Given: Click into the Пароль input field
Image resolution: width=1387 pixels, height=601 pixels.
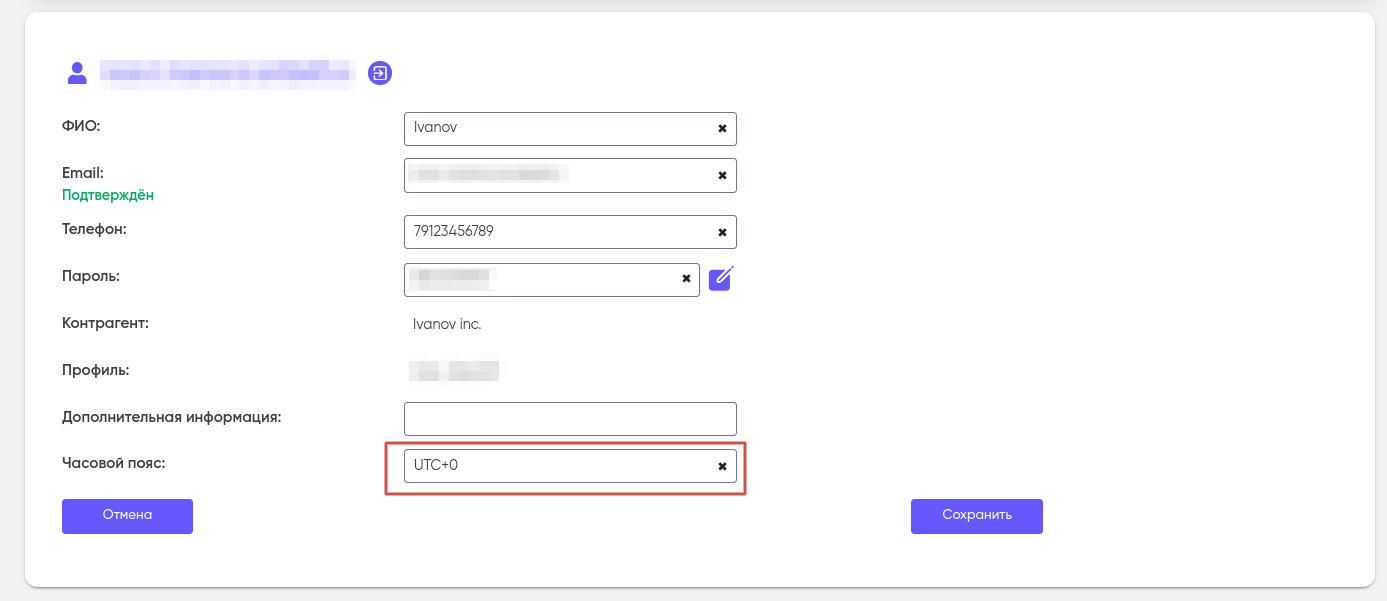Looking at the screenshot, I should click(540, 280).
